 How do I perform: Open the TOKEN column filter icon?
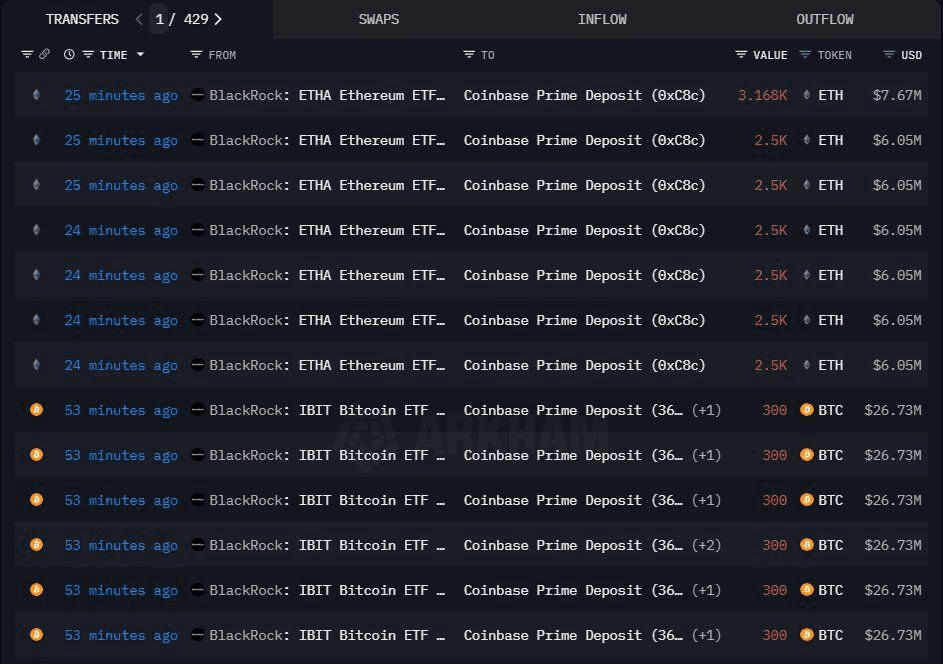(x=805, y=55)
